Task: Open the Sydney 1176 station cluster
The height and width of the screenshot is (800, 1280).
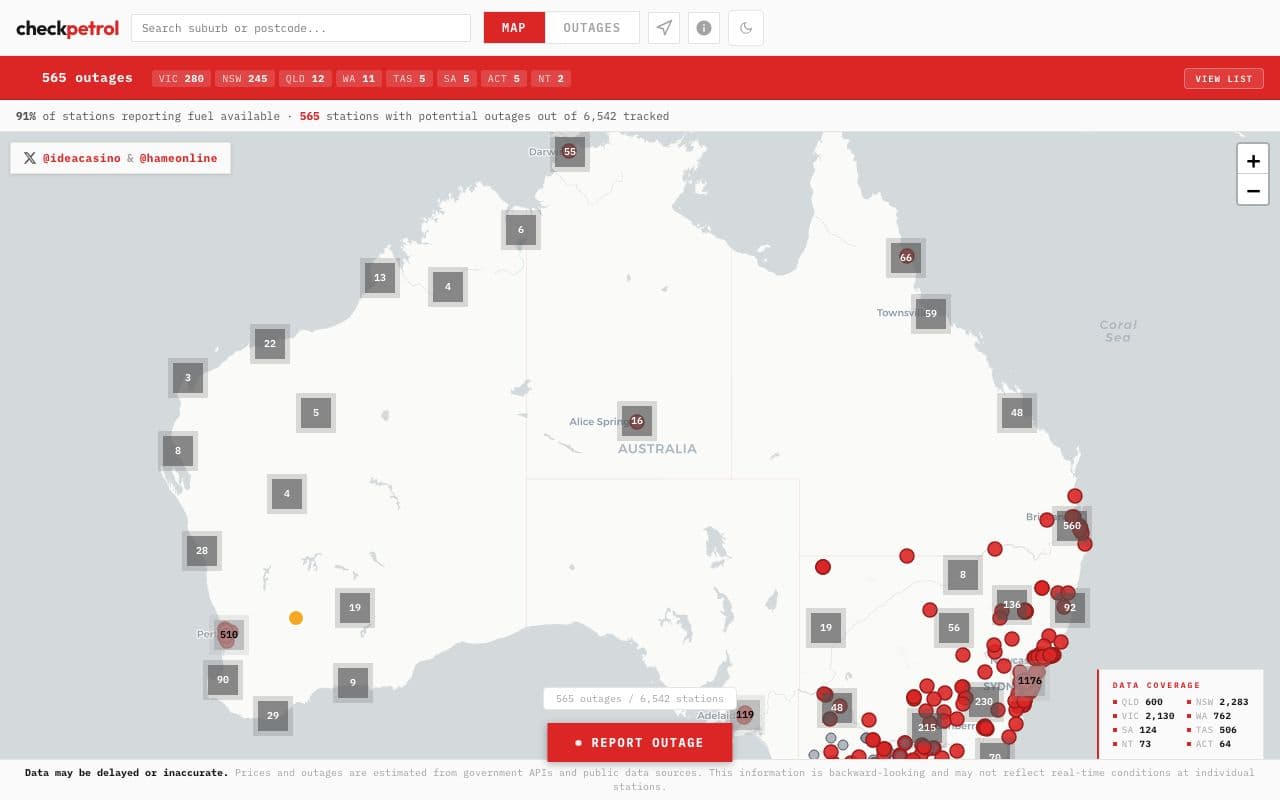Action: [1029, 680]
